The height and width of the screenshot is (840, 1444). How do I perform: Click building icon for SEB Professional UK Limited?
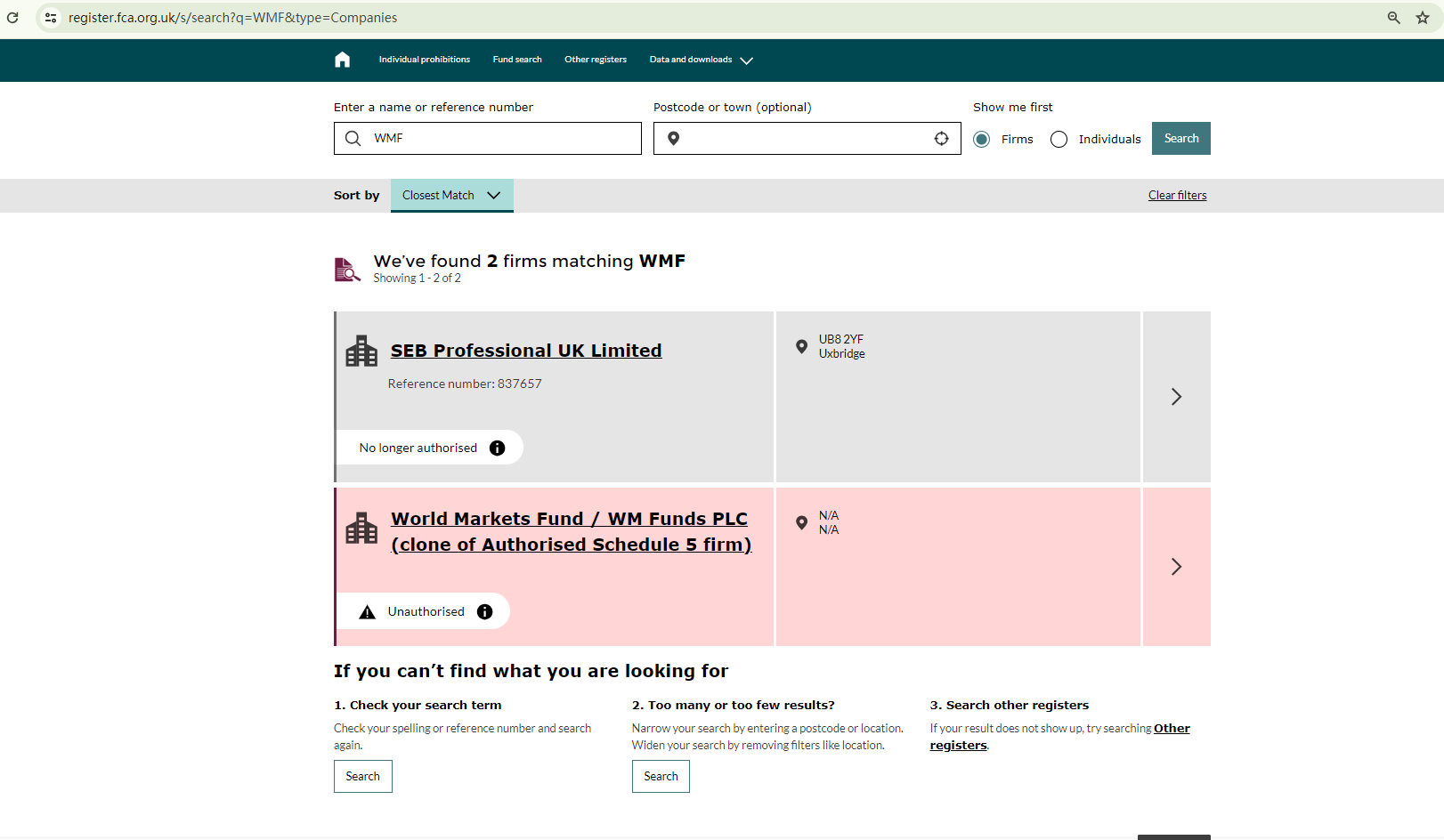coord(361,351)
